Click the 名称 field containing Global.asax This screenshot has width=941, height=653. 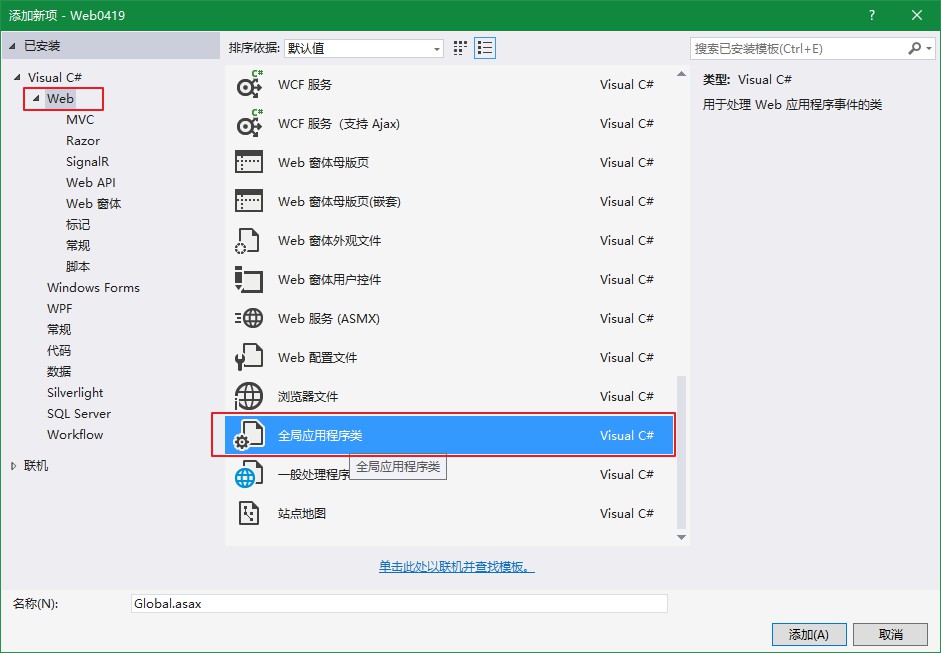coord(398,604)
